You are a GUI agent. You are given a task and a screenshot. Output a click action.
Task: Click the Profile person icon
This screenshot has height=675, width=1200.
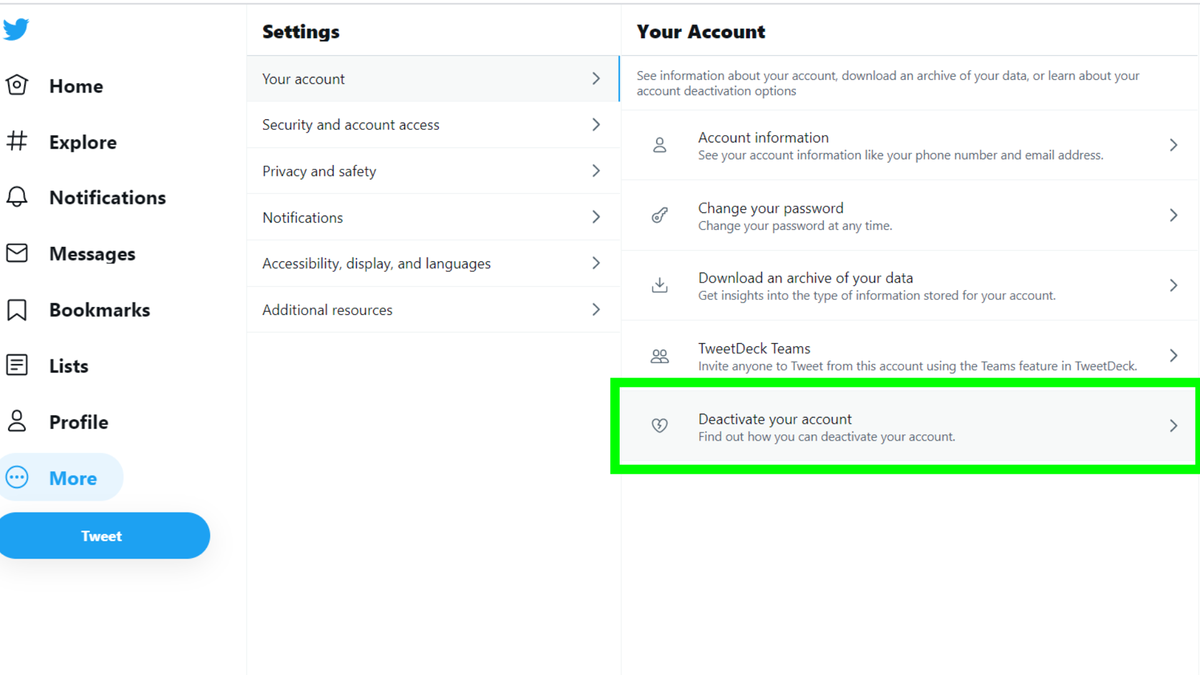pos(16,421)
